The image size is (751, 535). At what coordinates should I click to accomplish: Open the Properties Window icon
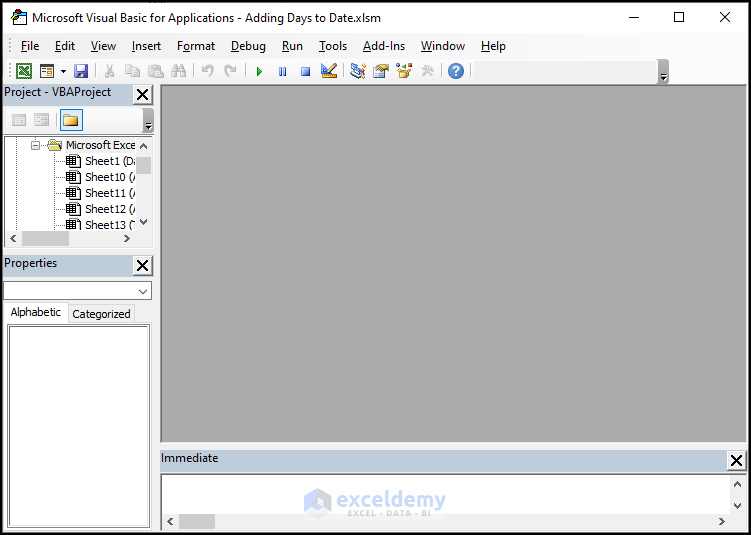point(381,71)
